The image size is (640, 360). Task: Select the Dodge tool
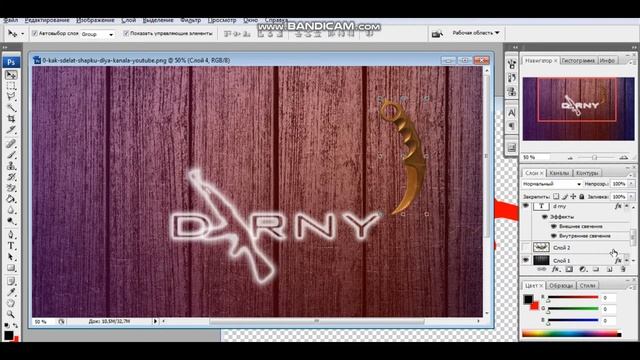point(11,221)
